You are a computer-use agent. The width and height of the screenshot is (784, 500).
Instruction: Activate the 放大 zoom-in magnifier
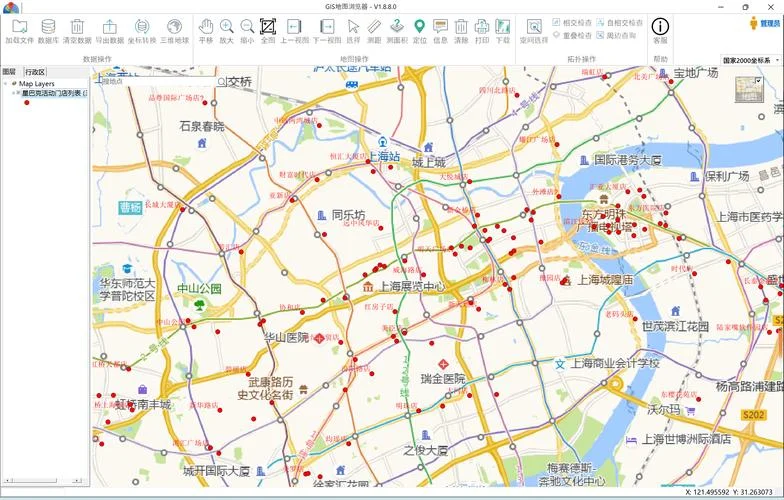pos(226,31)
